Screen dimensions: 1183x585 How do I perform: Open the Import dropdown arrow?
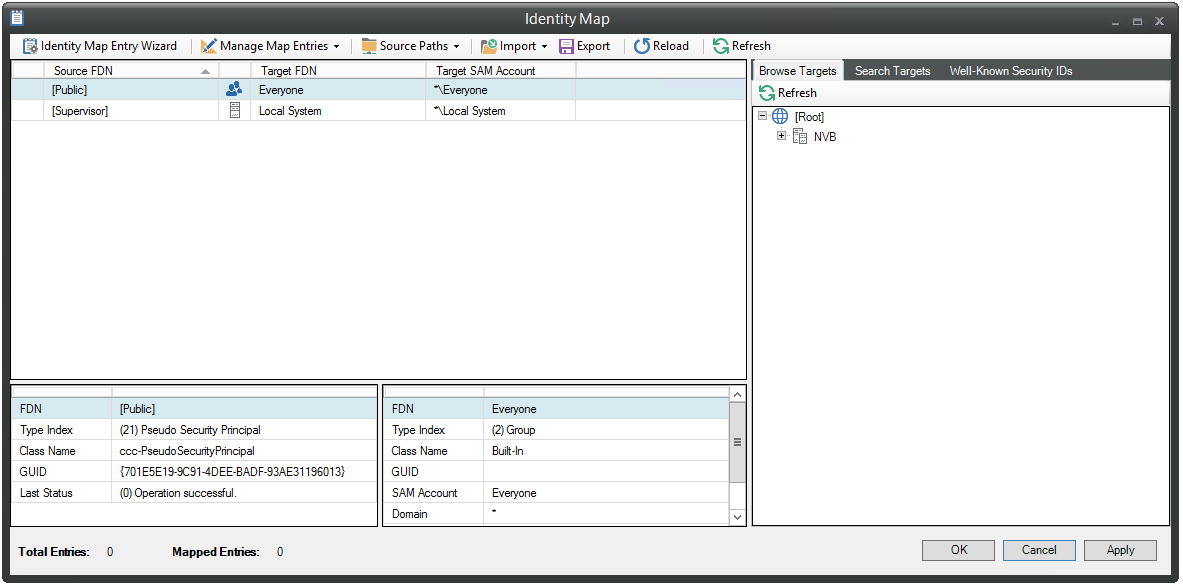point(544,47)
